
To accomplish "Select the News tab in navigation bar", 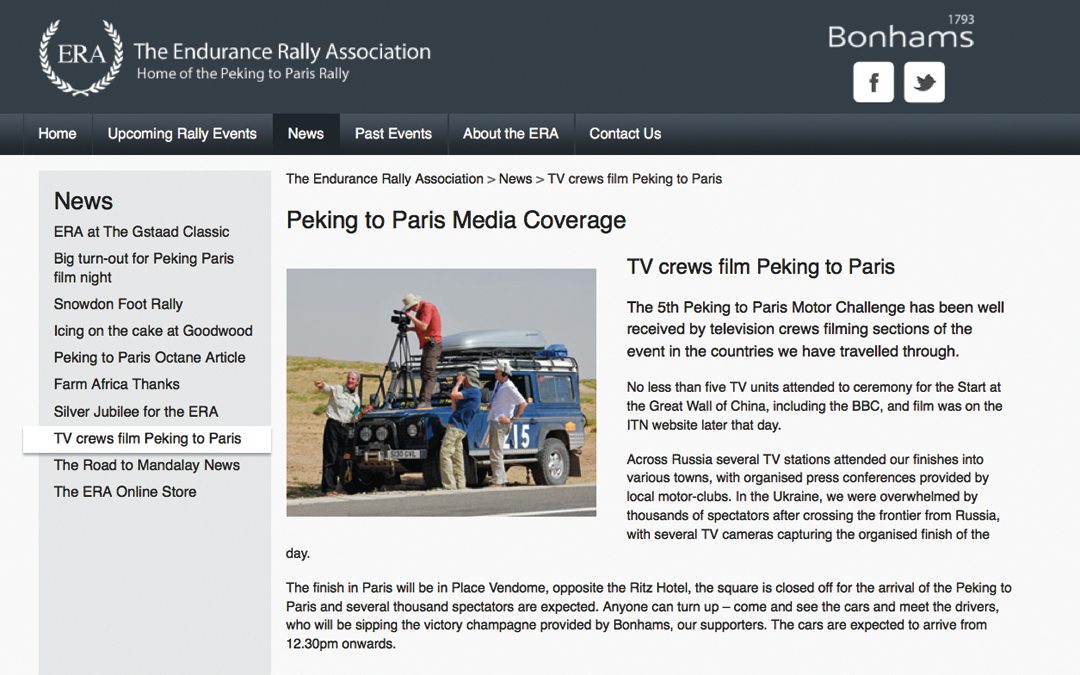I will pyautogui.click(x=306, y=134).
